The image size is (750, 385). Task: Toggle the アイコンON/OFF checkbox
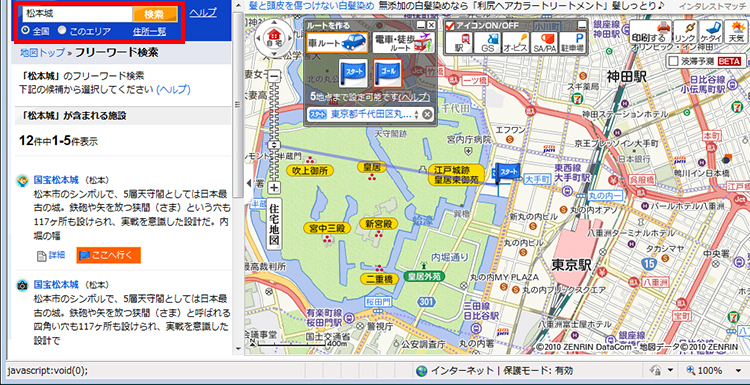(x=450, y=25)
